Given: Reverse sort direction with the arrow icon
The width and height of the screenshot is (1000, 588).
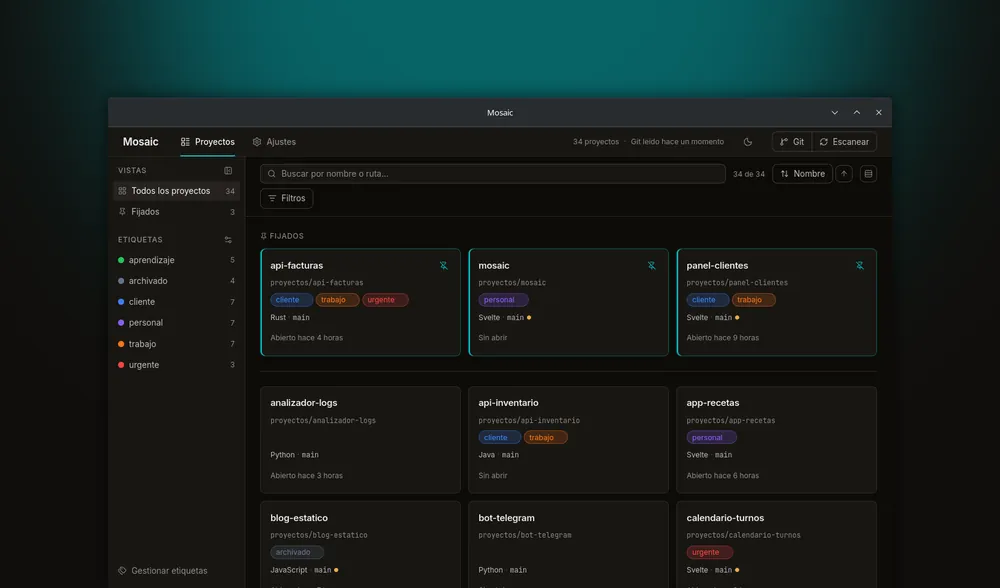Looking at the screenshot, I should click(844, 173).
